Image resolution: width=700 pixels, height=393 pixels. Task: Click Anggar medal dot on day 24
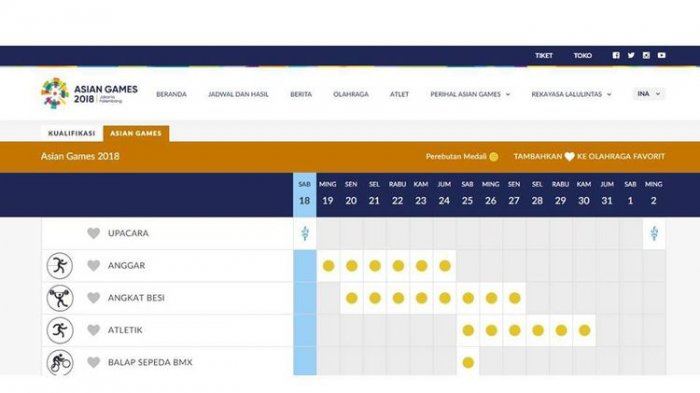click(x=445, y=266)
